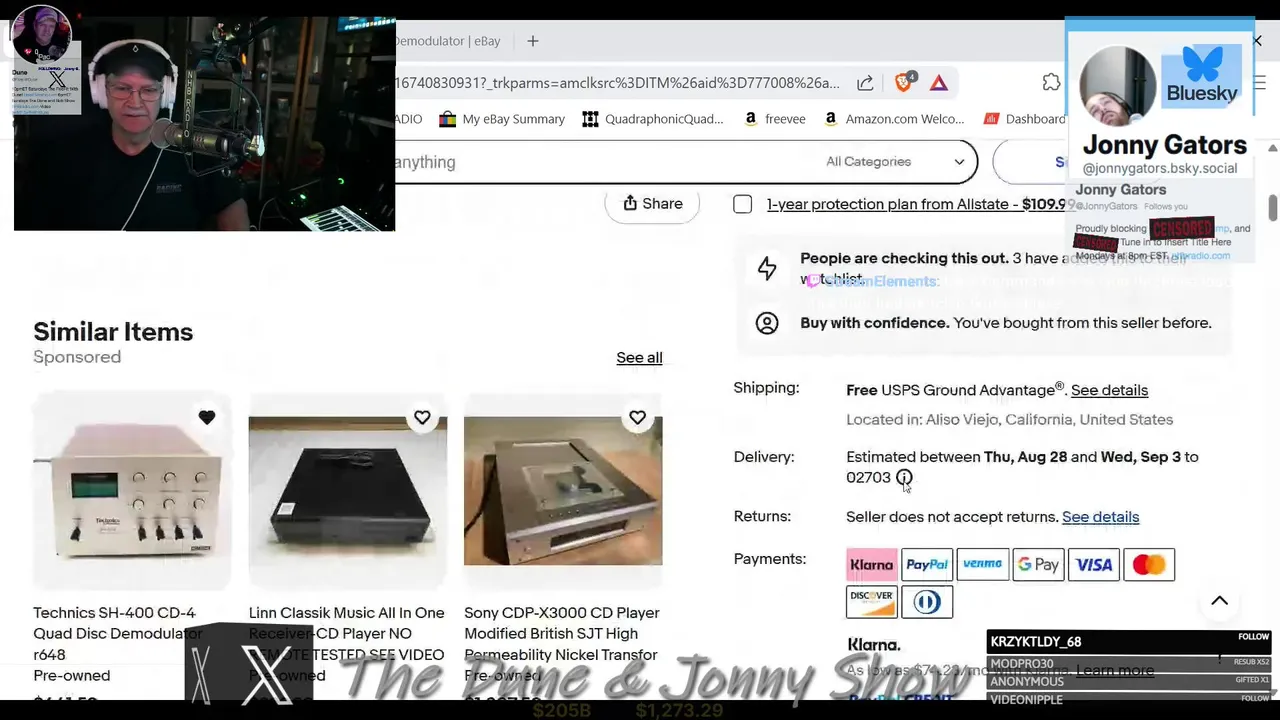The height and width of the screenshot is (720, 1280).
Task: Open the Allstate protection plan link
Action: click(918, 204)
